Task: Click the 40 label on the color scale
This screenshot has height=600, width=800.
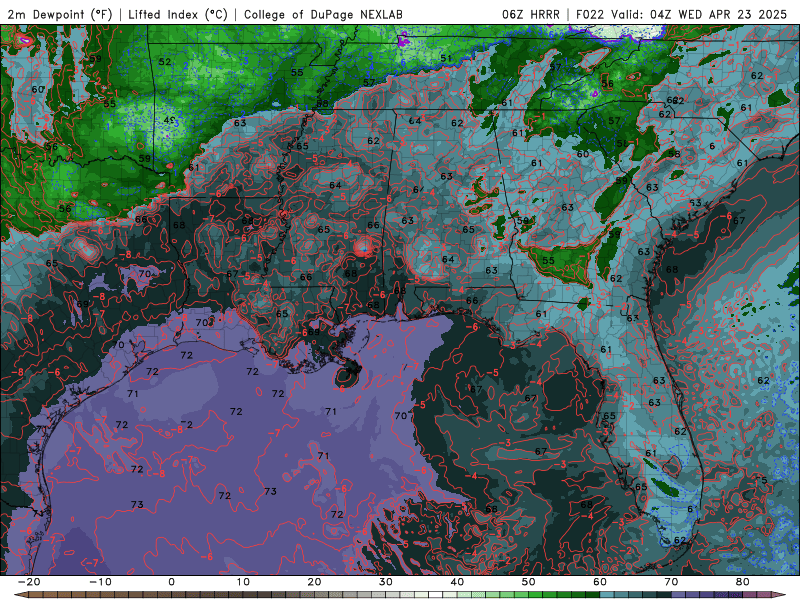Action: (457, 582)
